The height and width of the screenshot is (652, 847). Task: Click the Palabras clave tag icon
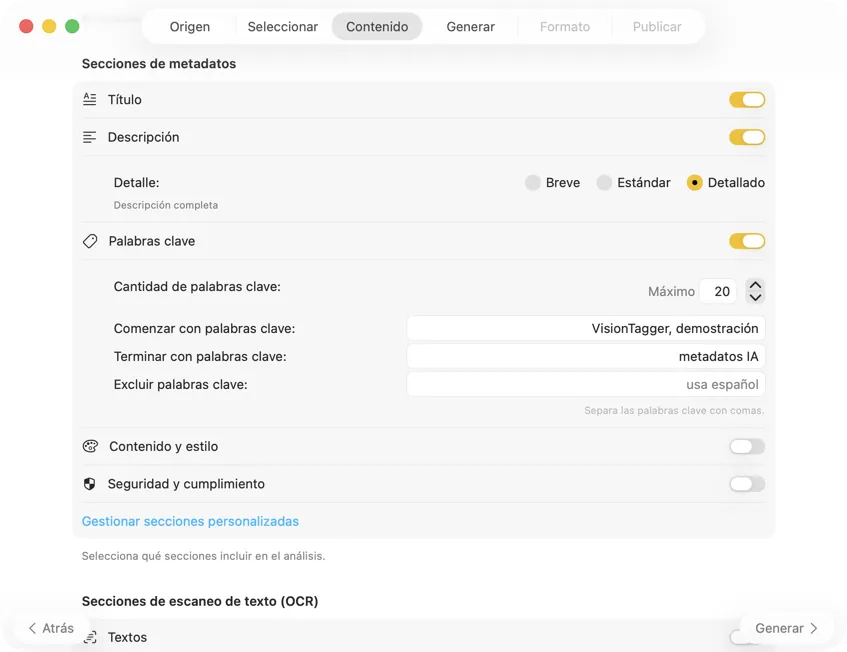pos(90,240)
